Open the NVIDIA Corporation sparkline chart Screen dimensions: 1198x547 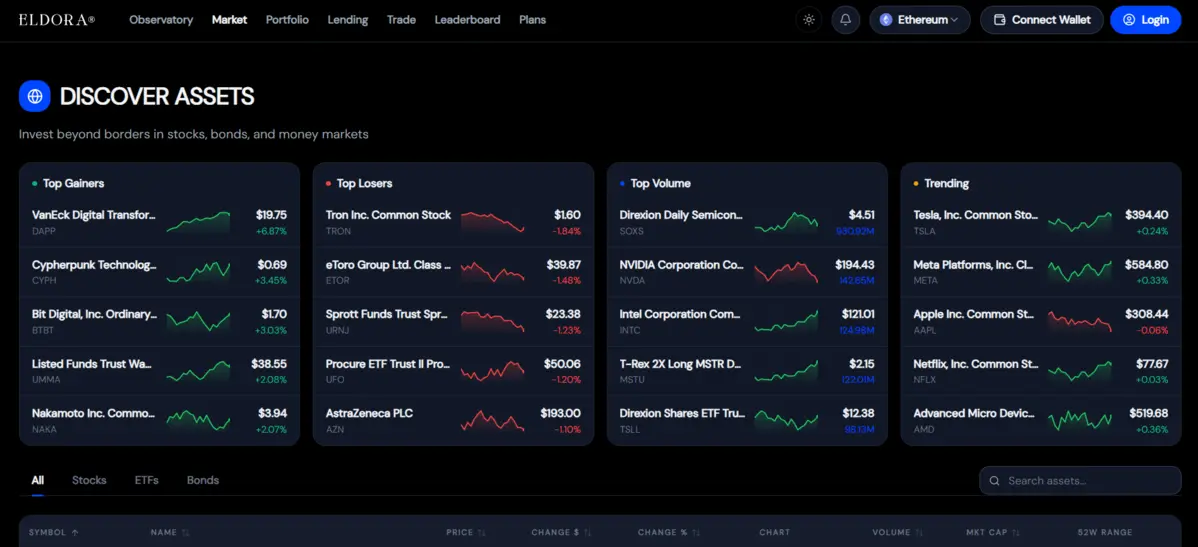(786, 272)
